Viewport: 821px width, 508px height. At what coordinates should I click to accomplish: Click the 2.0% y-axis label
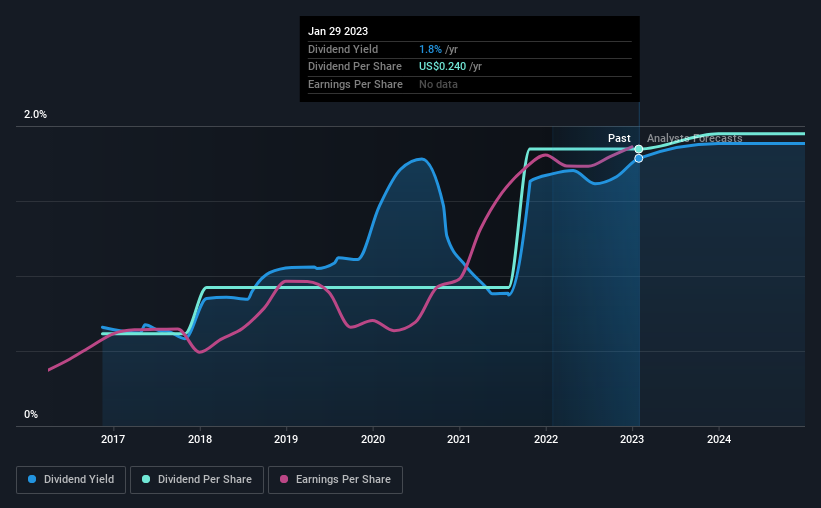[35, 114]
